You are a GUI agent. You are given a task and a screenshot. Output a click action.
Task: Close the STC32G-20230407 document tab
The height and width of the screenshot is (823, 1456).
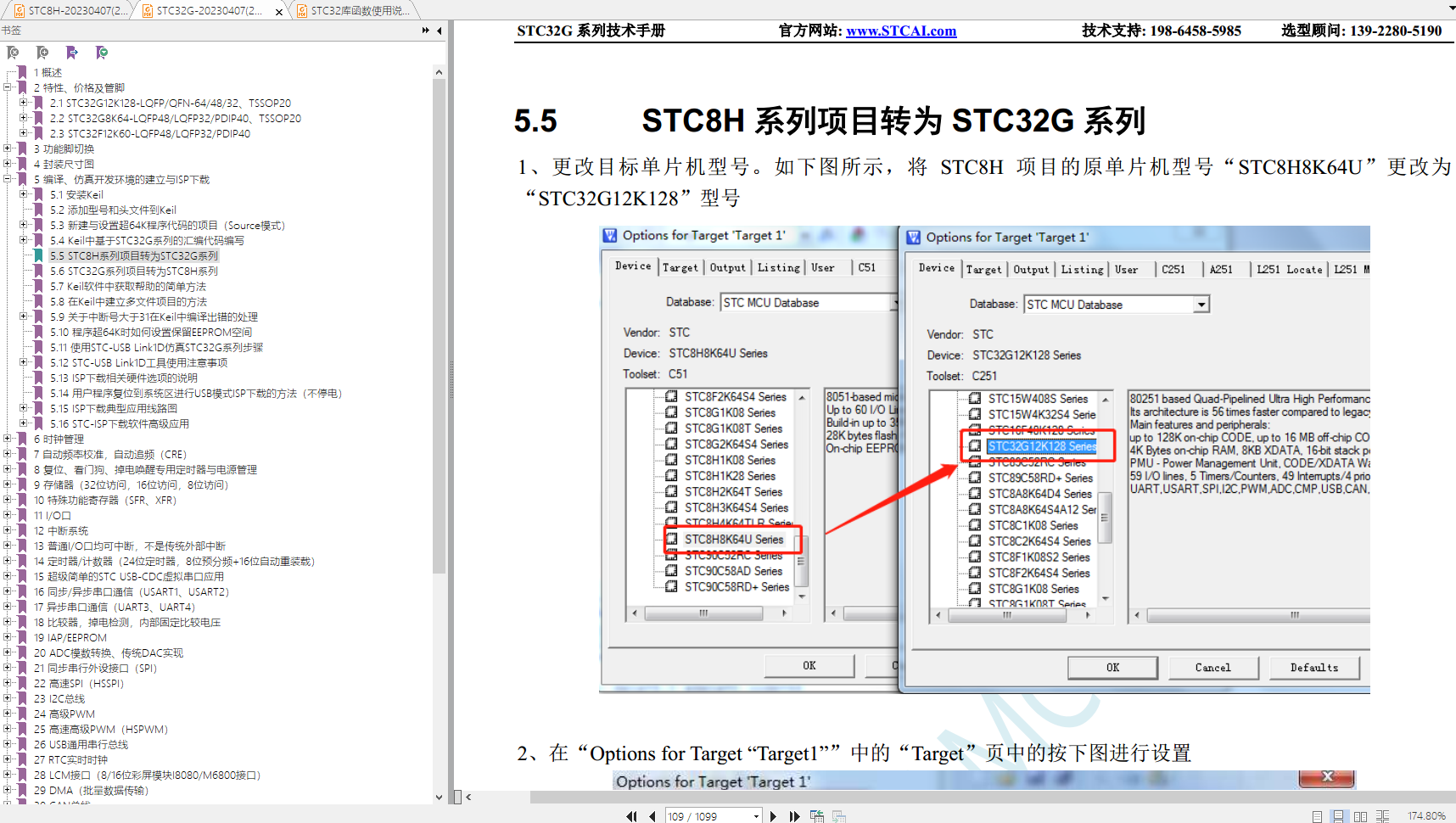click(279, 12)
